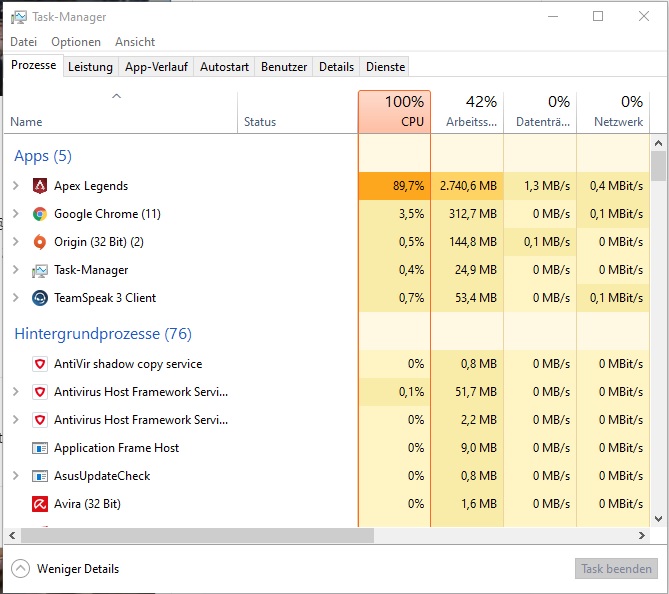
Task: Click the Avira (32 Bit) icon
Action: pos(40,504)
